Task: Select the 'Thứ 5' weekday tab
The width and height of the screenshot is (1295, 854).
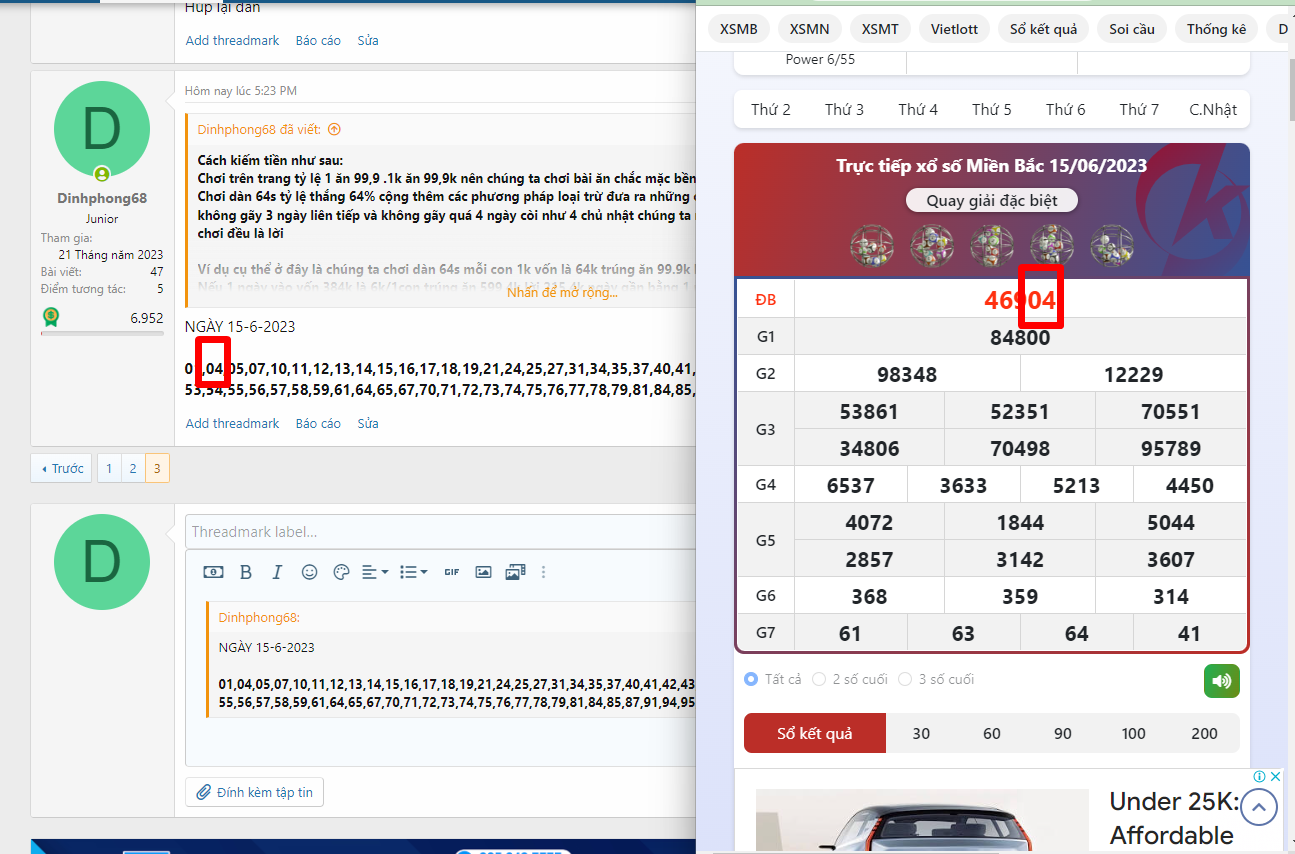Action: [x=992, y=110]
